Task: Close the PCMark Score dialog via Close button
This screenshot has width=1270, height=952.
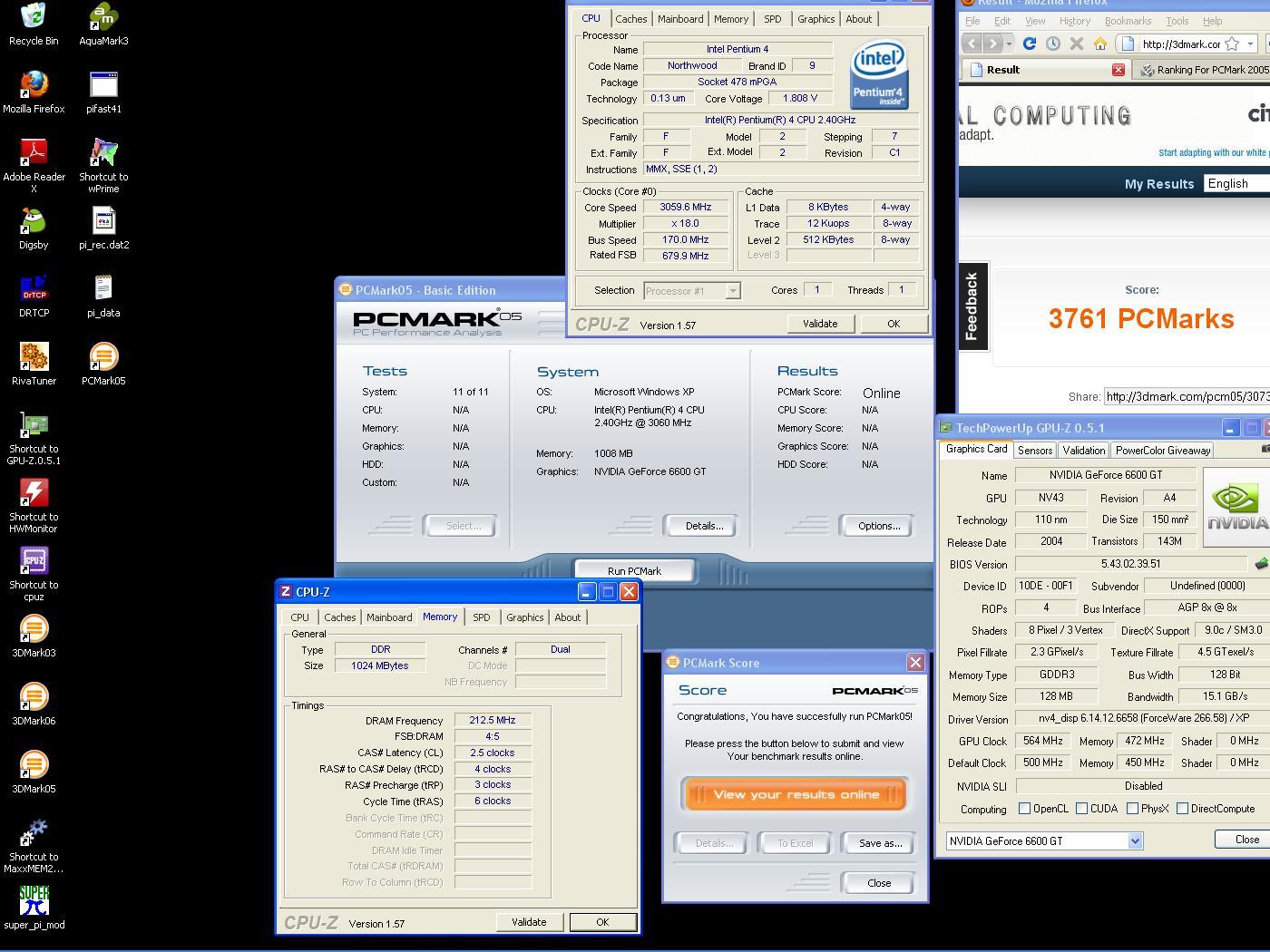Action: pyautogui.click(x=879, y=883)
